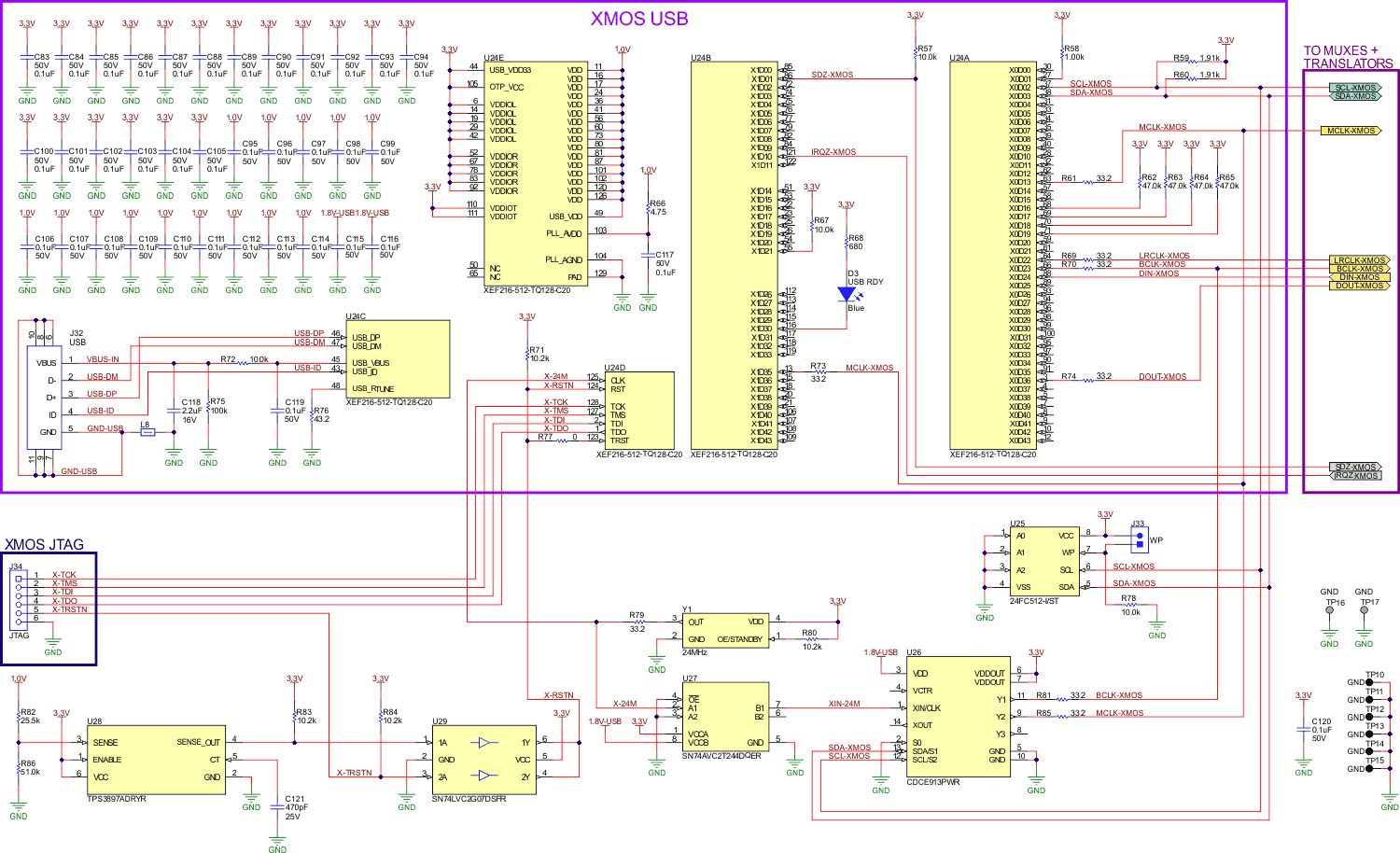
Task: Select resistor R58 1.00k label
Action: tap(1073, 53)
